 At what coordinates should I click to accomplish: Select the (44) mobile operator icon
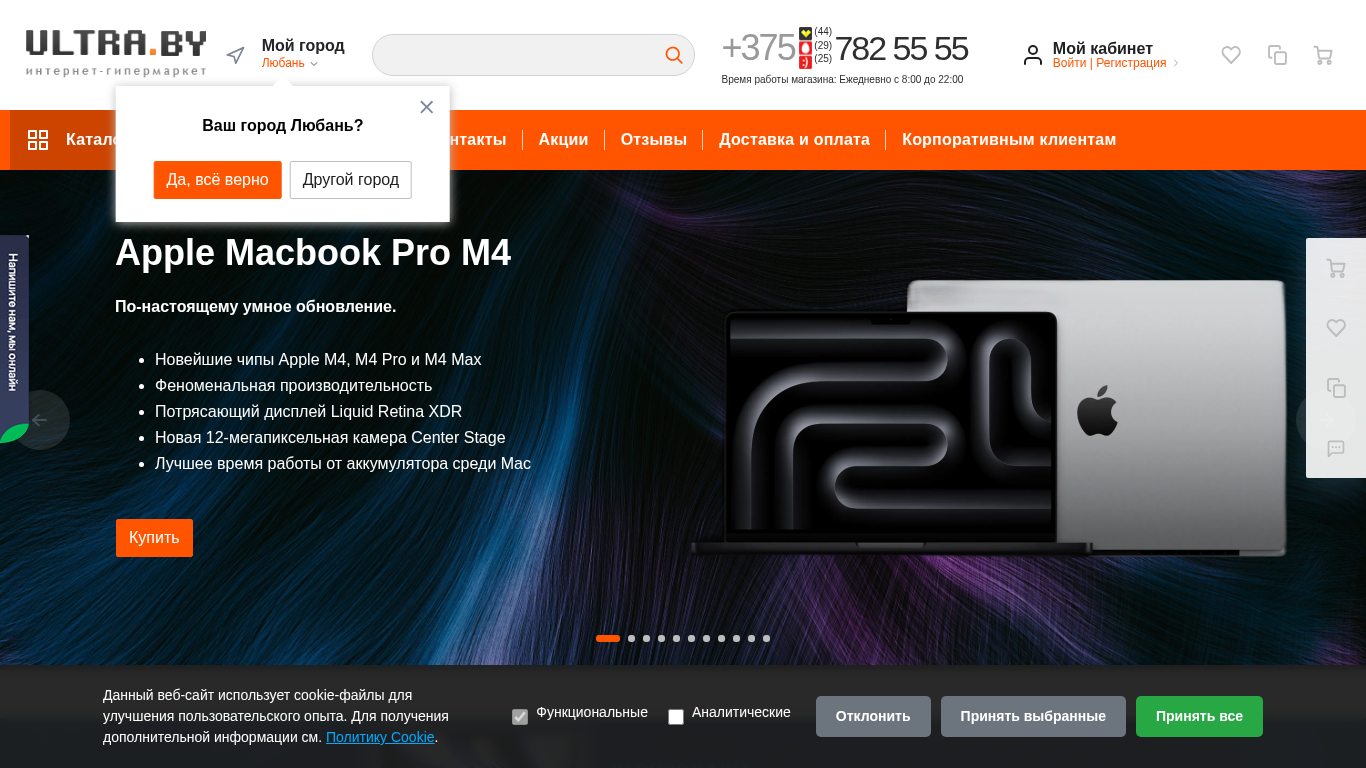point(805,33)
